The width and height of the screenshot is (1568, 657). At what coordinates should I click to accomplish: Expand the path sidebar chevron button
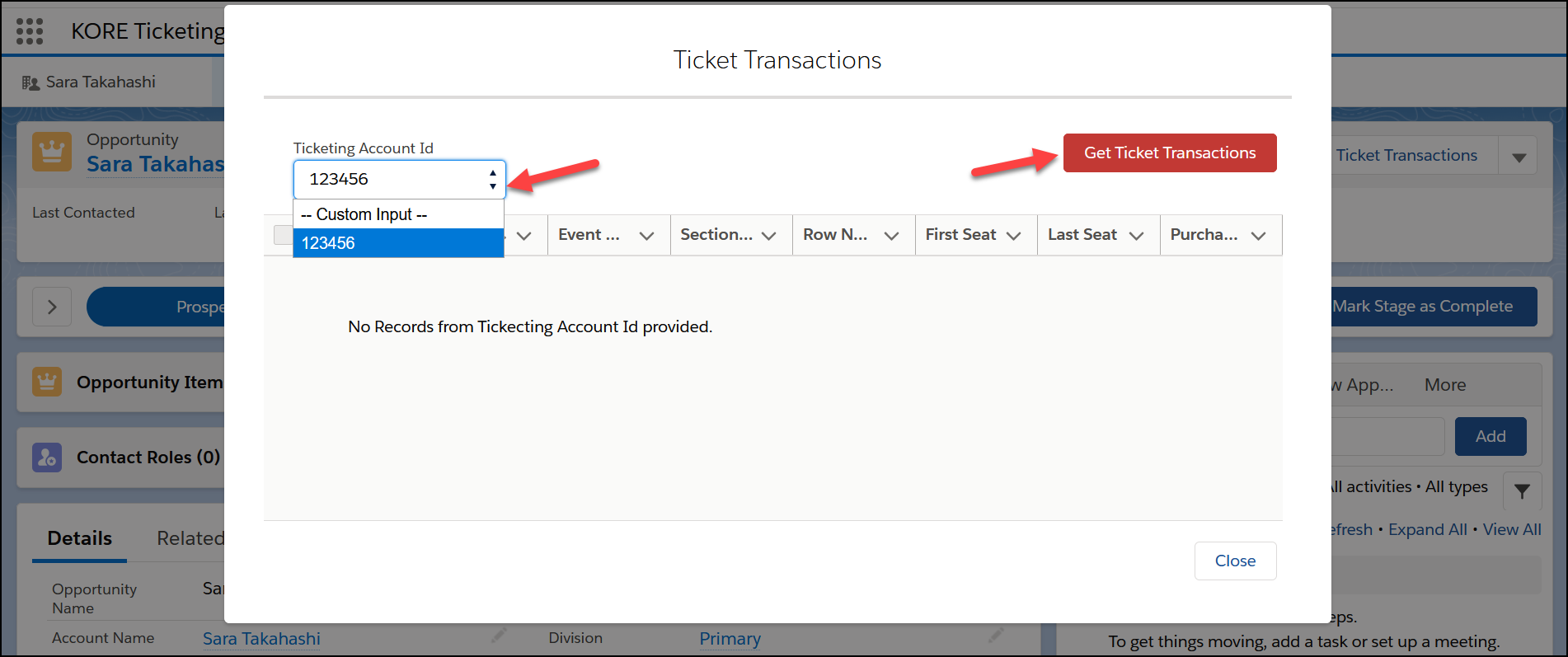click(52, 307)
